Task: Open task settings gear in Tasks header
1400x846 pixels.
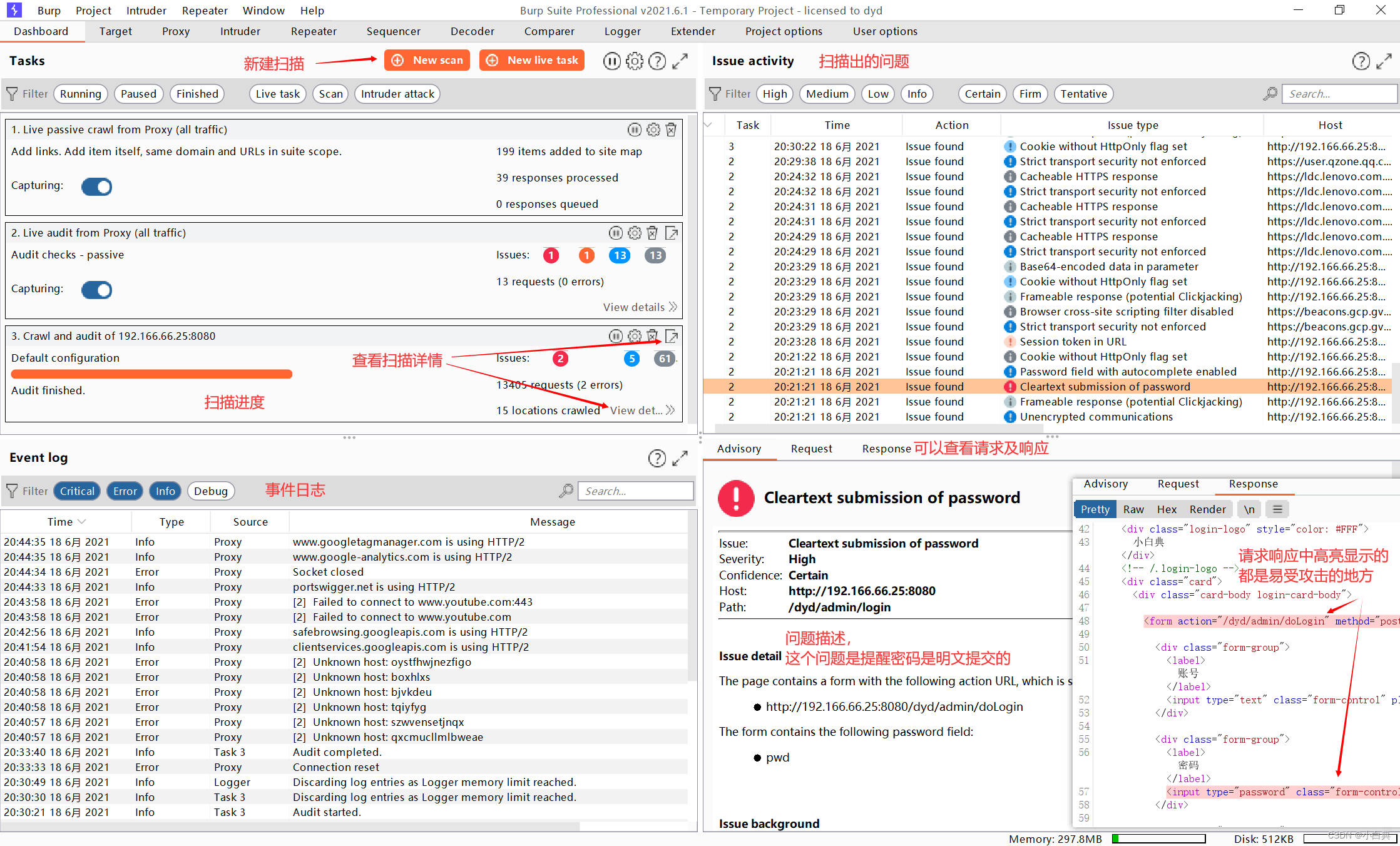Action: (x=635, y=61)
